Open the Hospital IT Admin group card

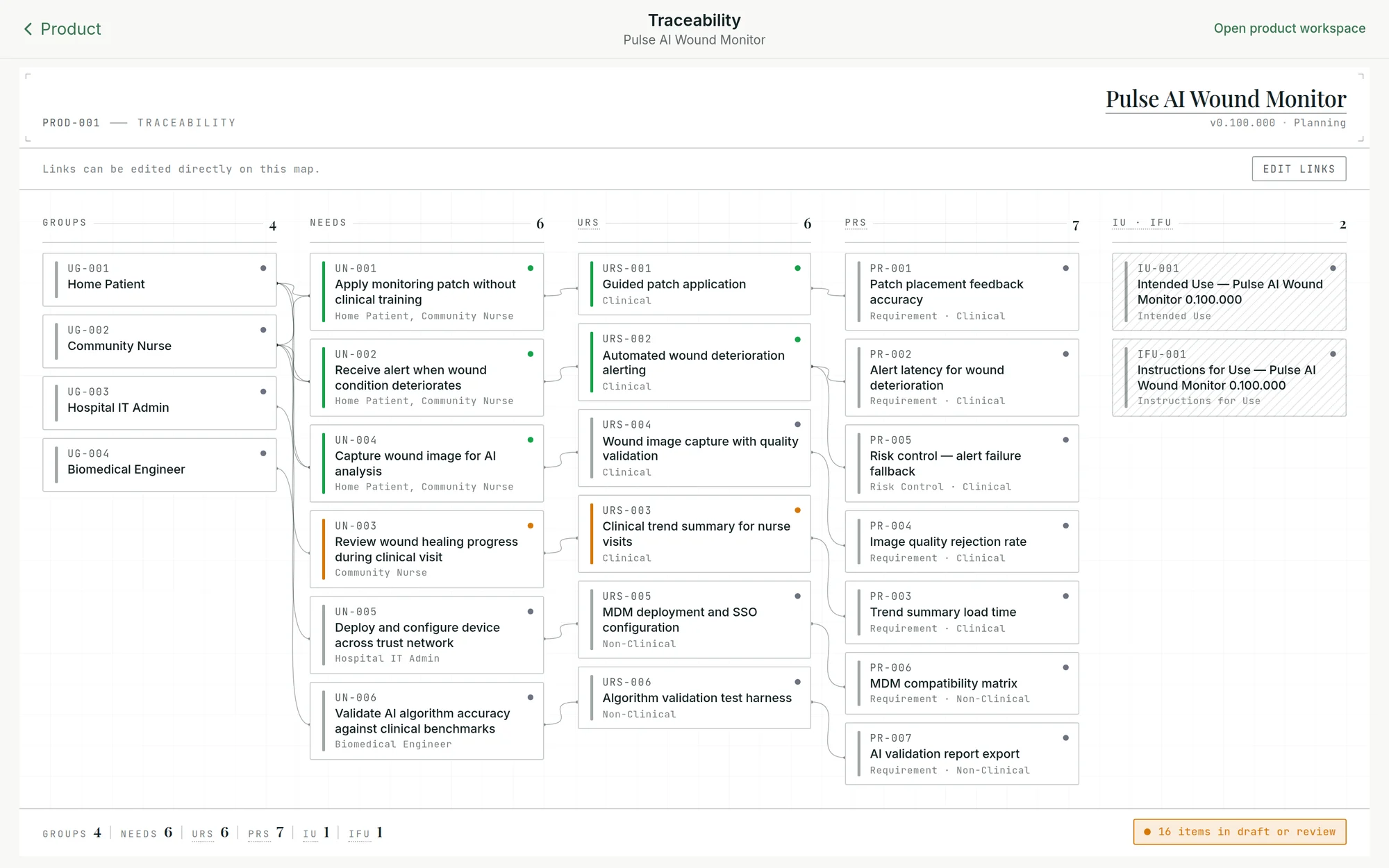coord(160,403)
